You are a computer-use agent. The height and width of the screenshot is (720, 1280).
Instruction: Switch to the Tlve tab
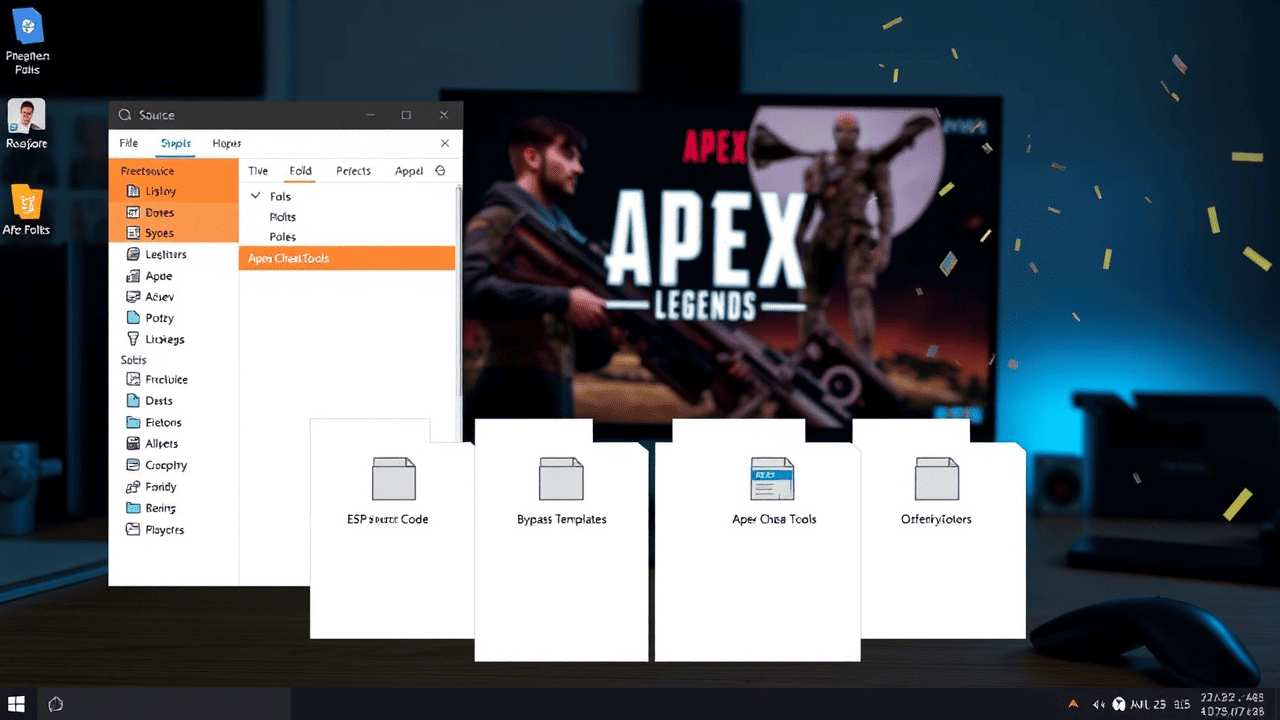(x=258, y=171)
